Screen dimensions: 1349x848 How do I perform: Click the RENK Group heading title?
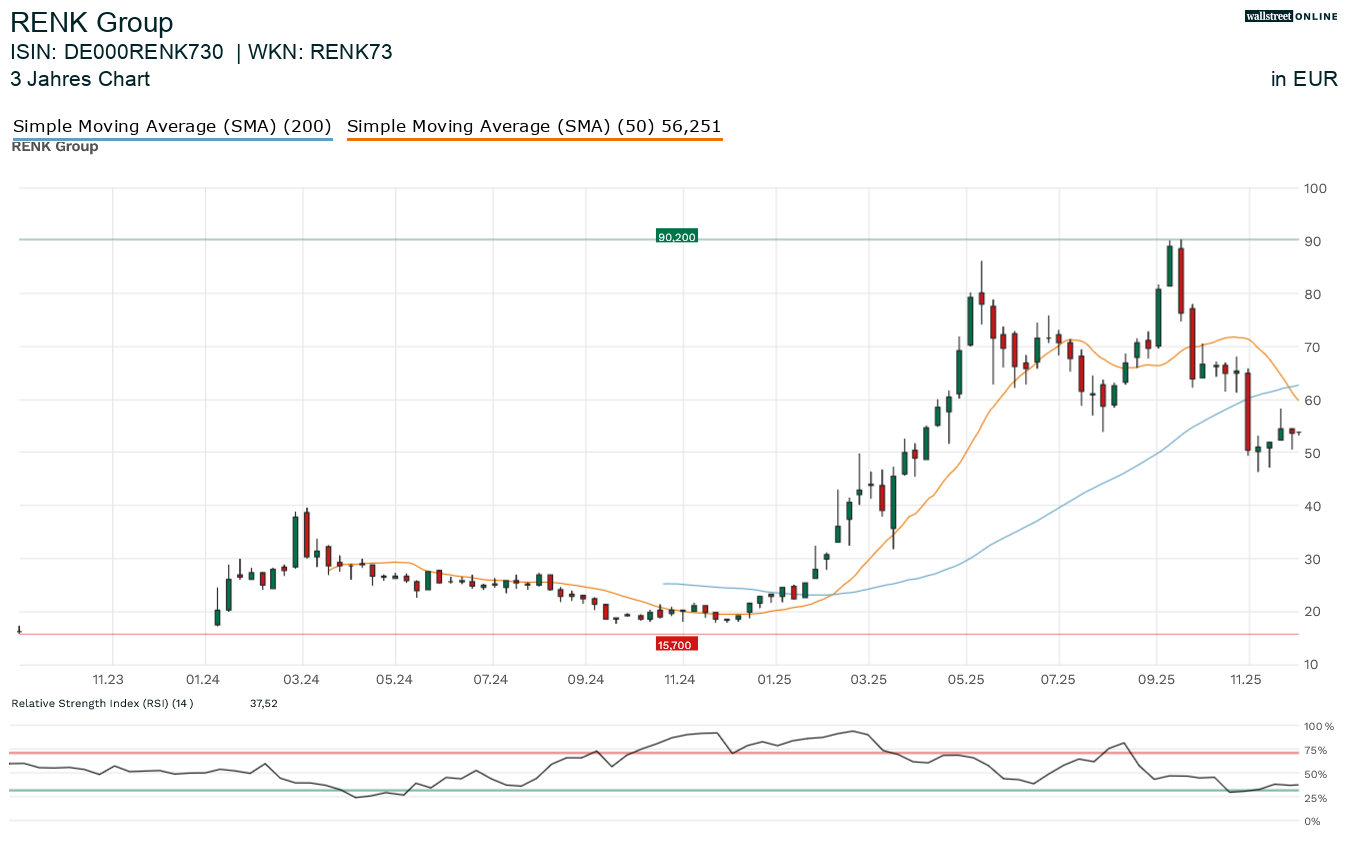[x=91, y=23]
